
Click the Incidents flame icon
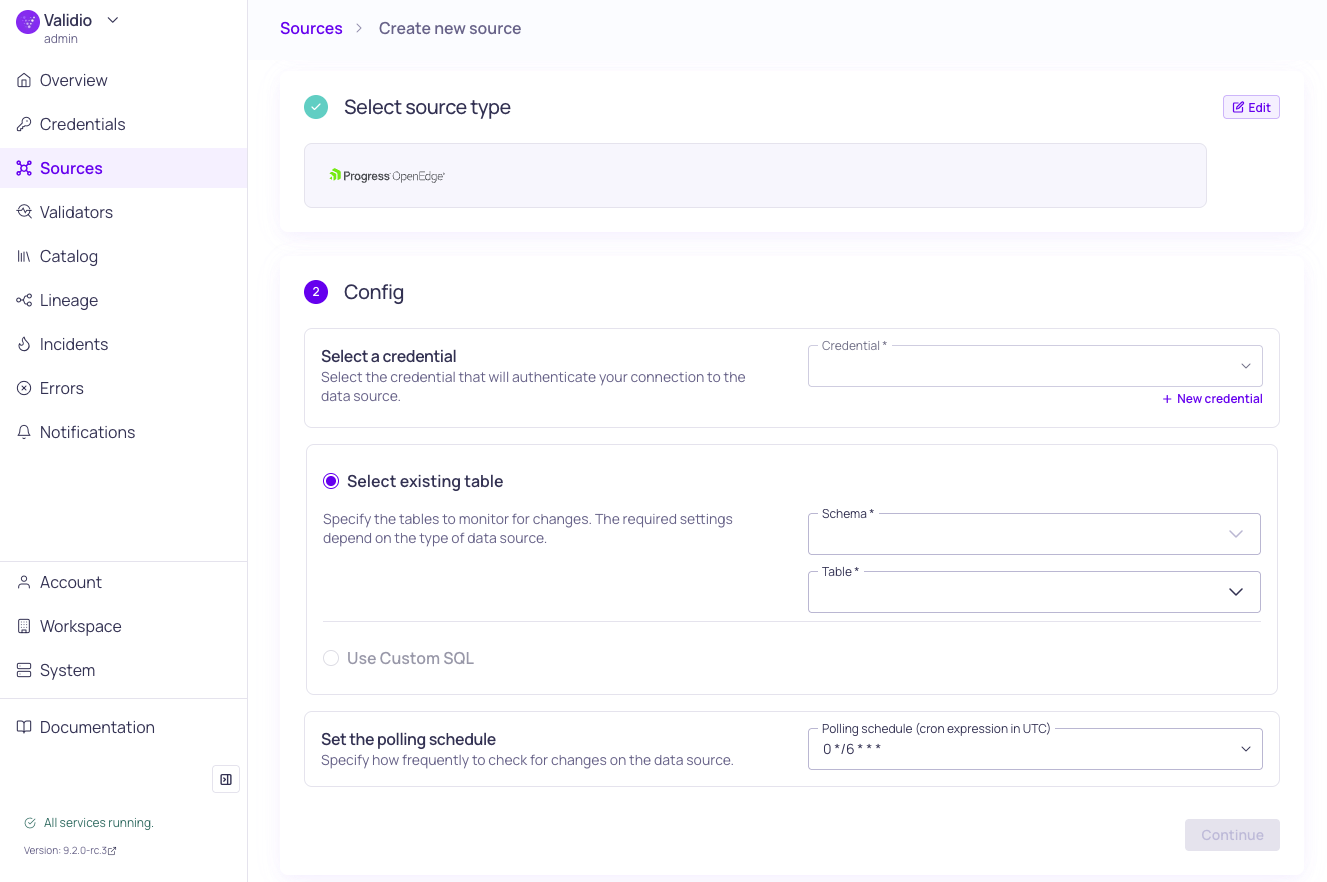click(x=24, y=344)
